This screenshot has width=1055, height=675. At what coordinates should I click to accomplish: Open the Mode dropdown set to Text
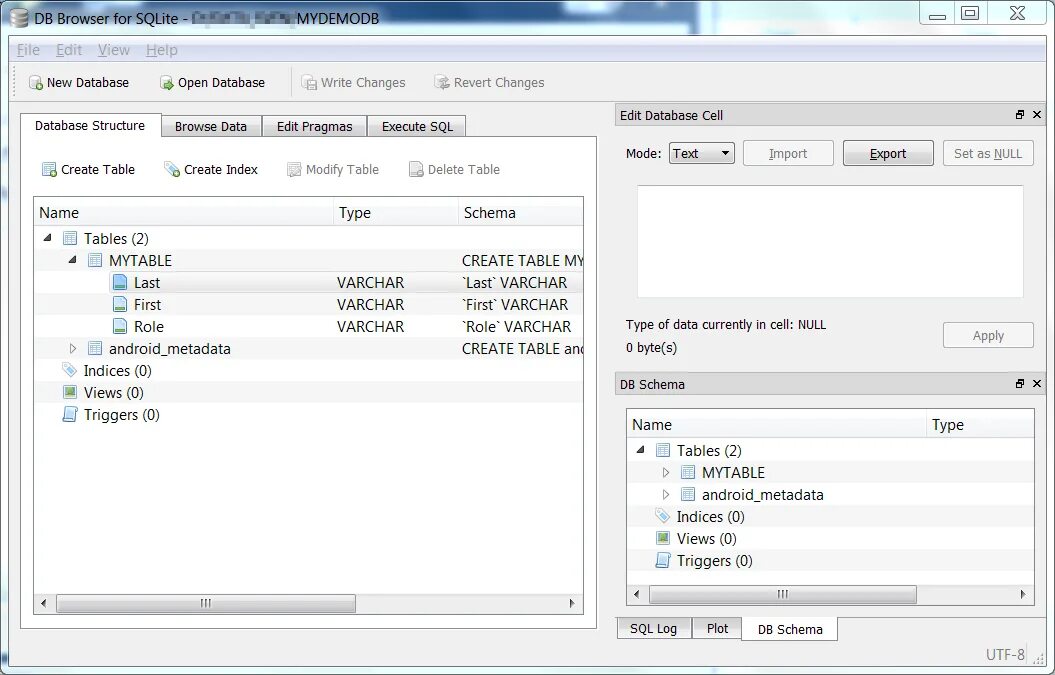click(x=701, y=153)
